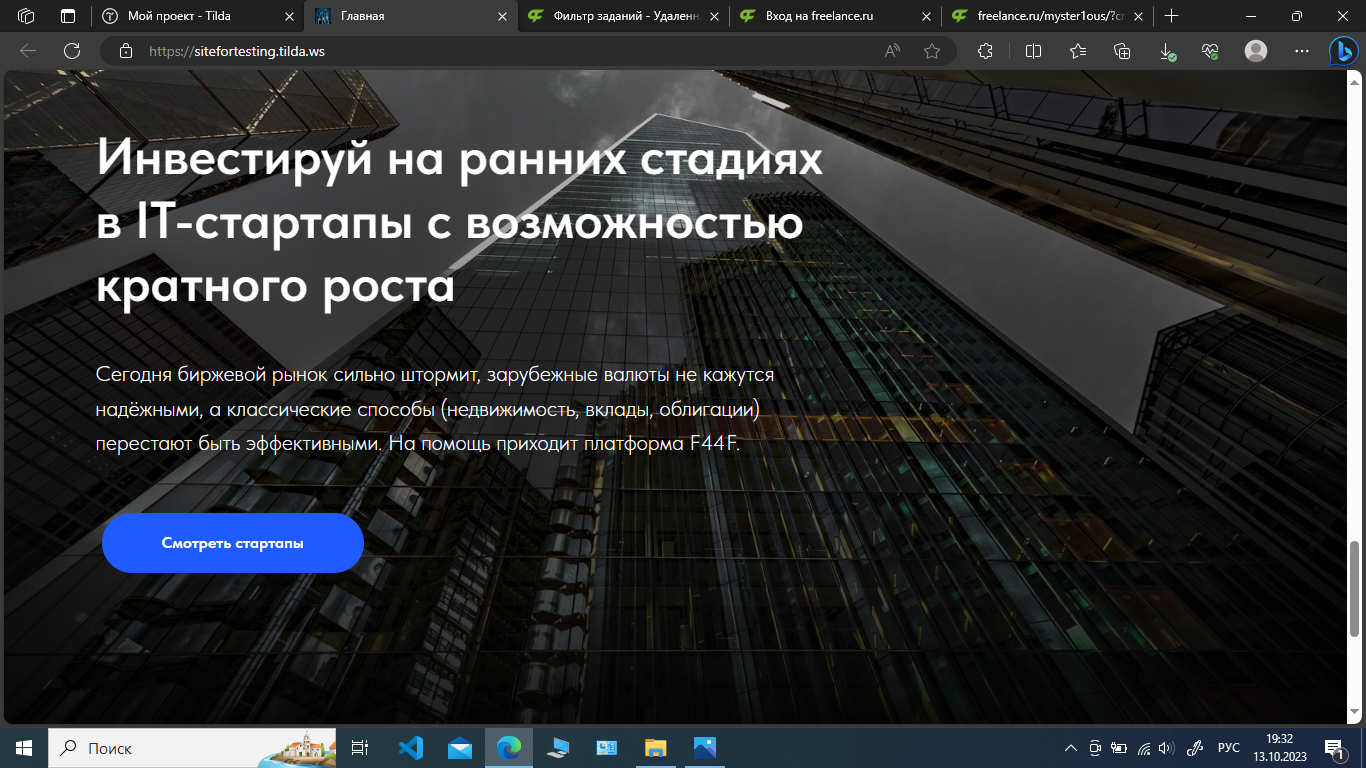Image resolution: width=1366 pixels, height=768 pixels.
Task: Reload the page with the Refresh icon
Action: pyautogui.click(x=71, y=51)
